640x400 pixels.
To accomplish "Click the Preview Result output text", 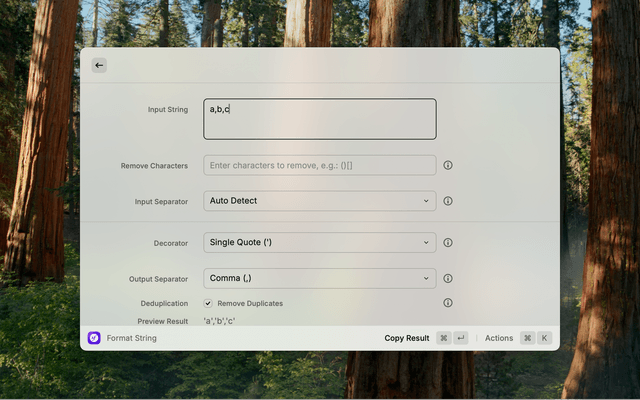I will 220,321.
